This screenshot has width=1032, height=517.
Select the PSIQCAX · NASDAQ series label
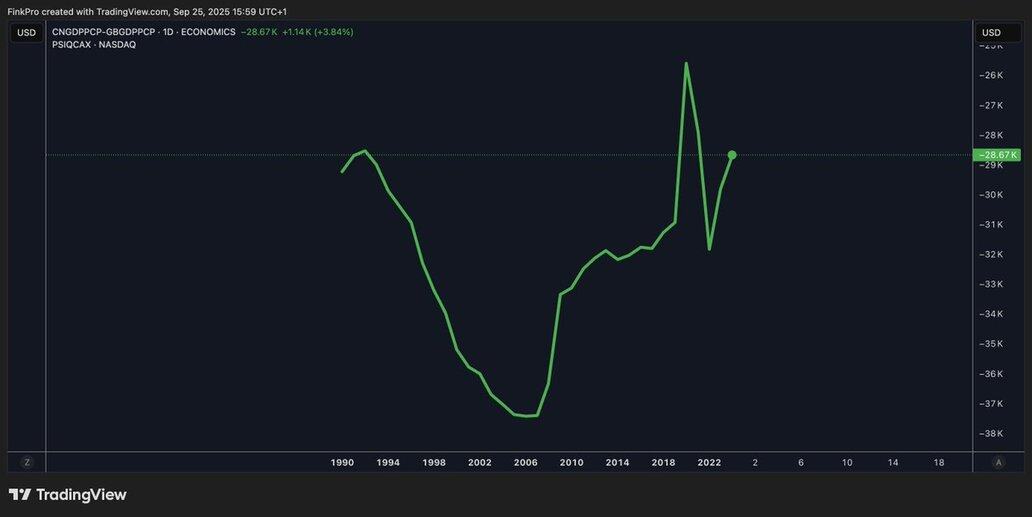(94, 45)
